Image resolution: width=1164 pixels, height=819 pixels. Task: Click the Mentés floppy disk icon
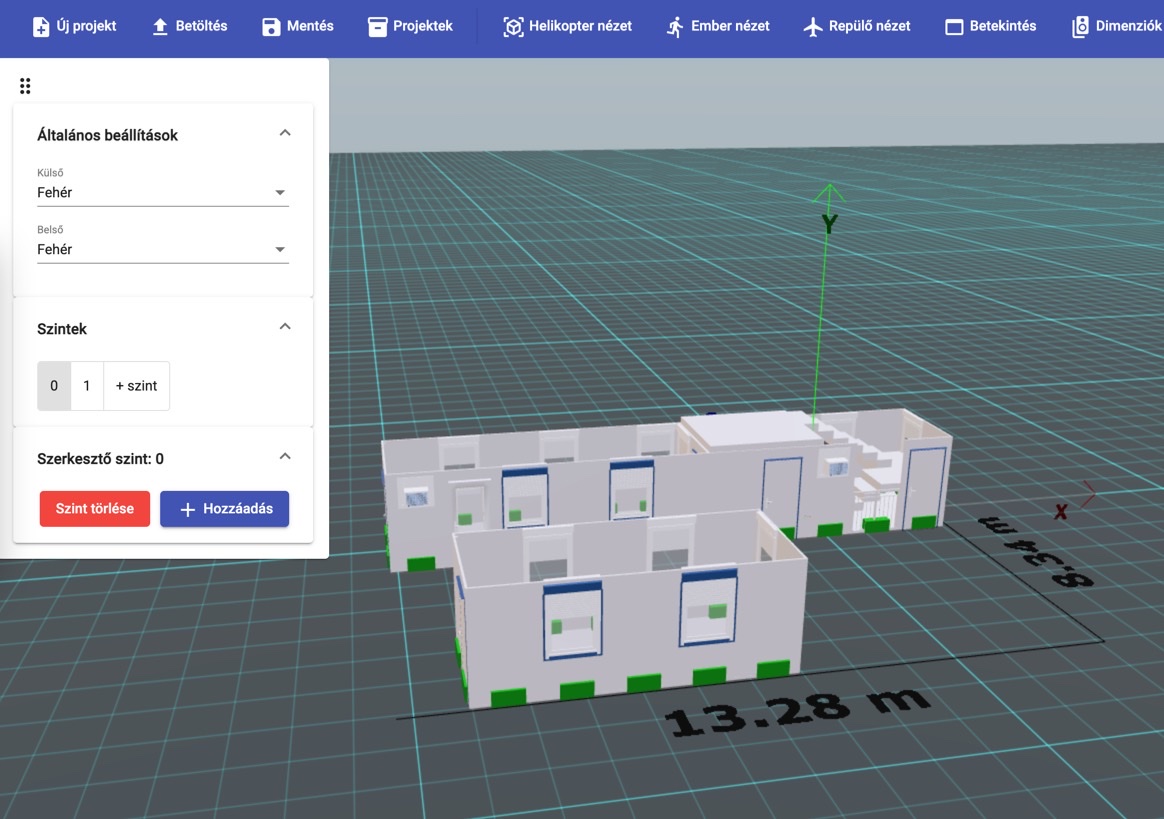pos(271,27)
